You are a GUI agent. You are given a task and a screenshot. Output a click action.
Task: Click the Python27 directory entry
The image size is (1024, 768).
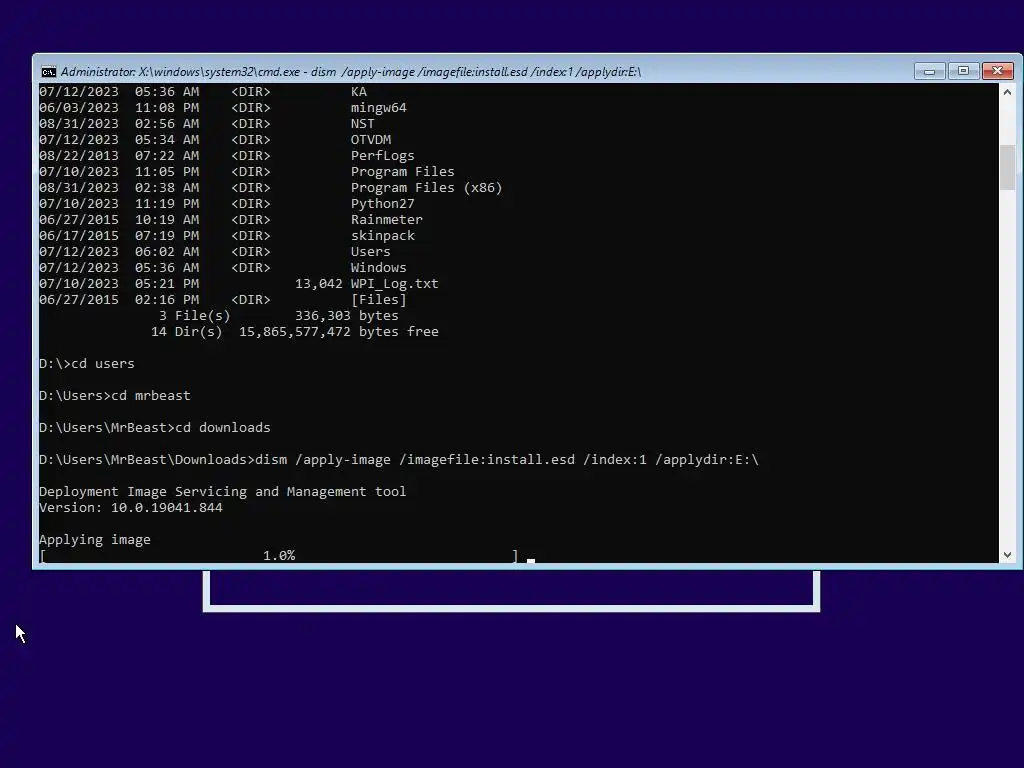(x=383, y=204)
